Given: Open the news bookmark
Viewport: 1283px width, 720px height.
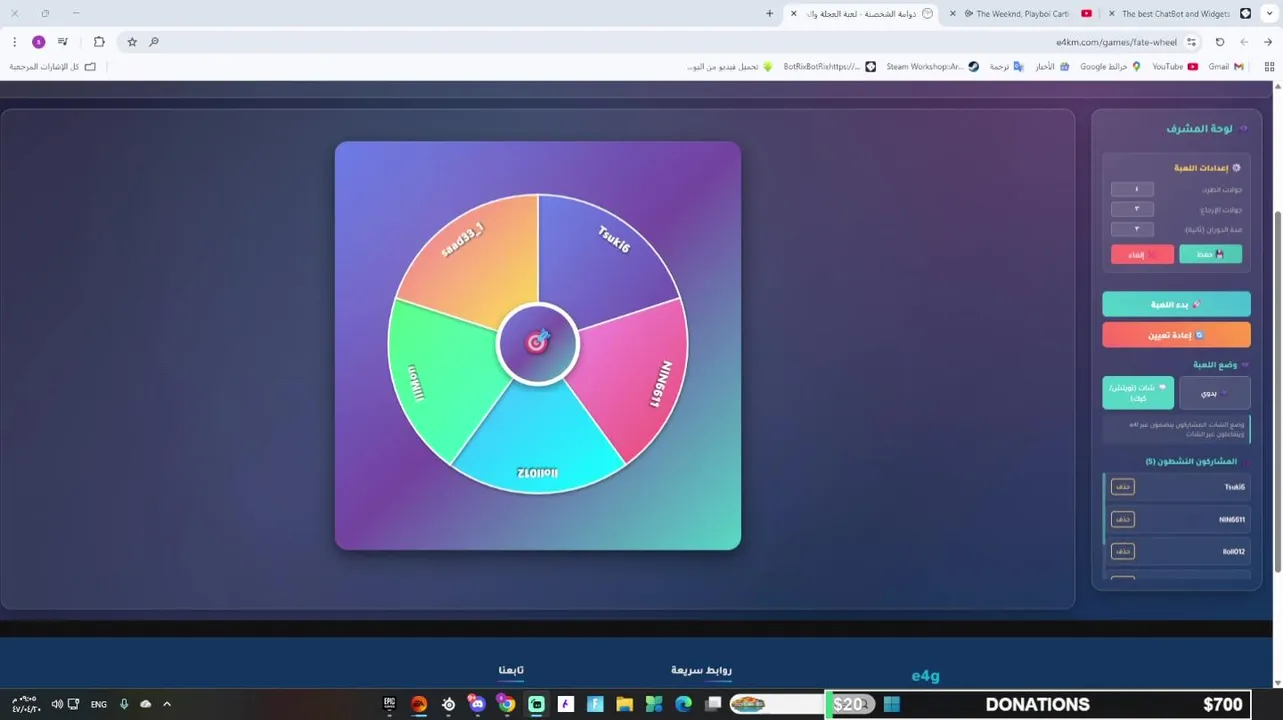Looking at the screenshot, I should pos(1052,67).
